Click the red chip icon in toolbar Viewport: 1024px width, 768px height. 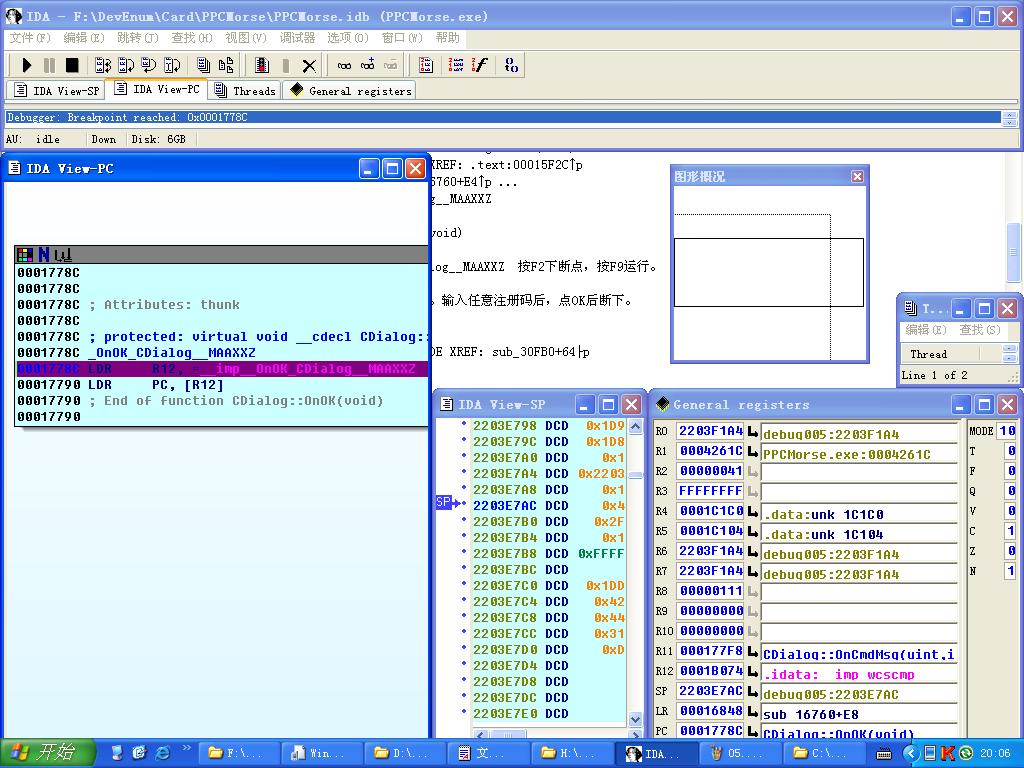click(262, 65)
